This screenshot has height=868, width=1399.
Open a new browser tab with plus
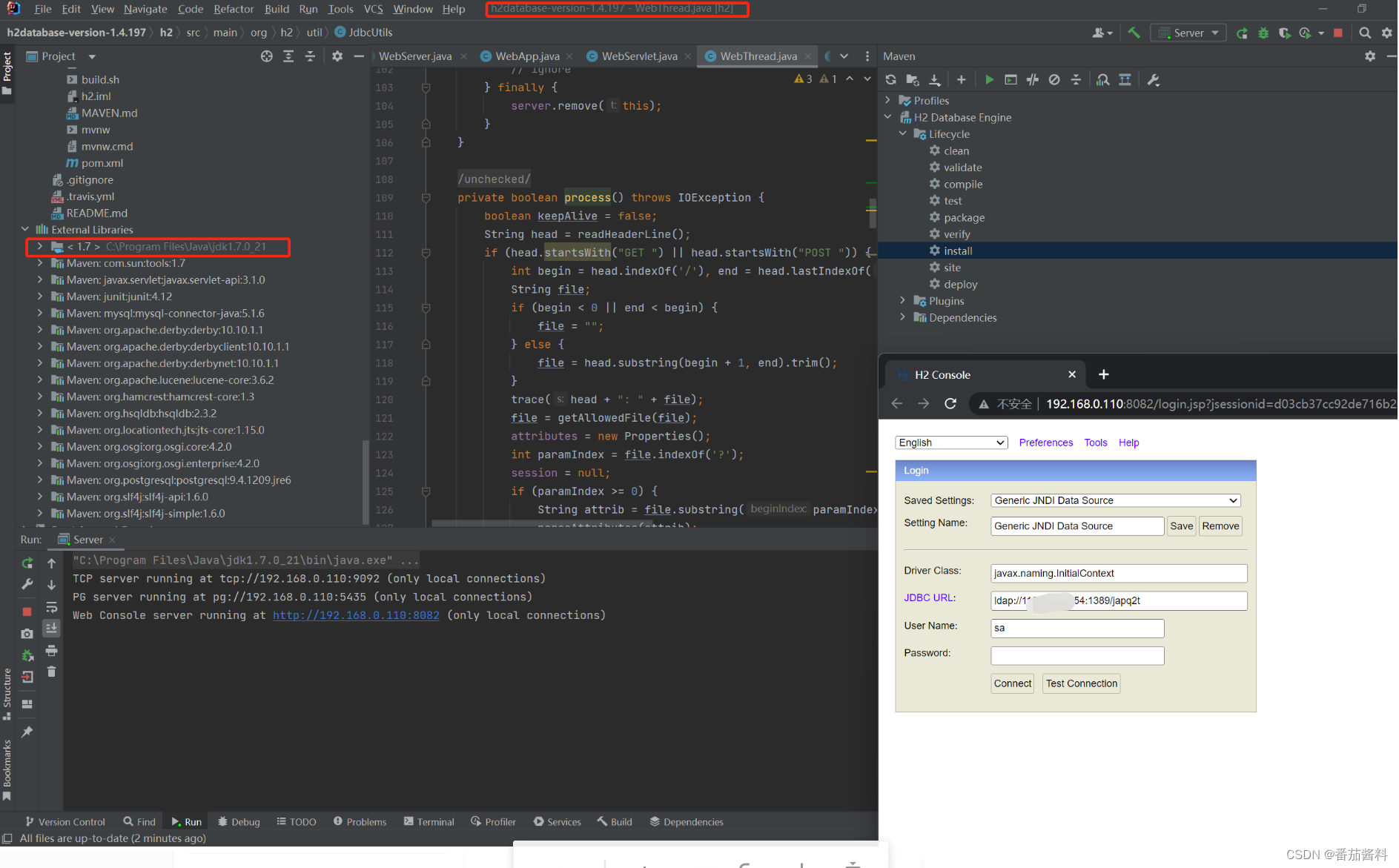point(1103,375)
